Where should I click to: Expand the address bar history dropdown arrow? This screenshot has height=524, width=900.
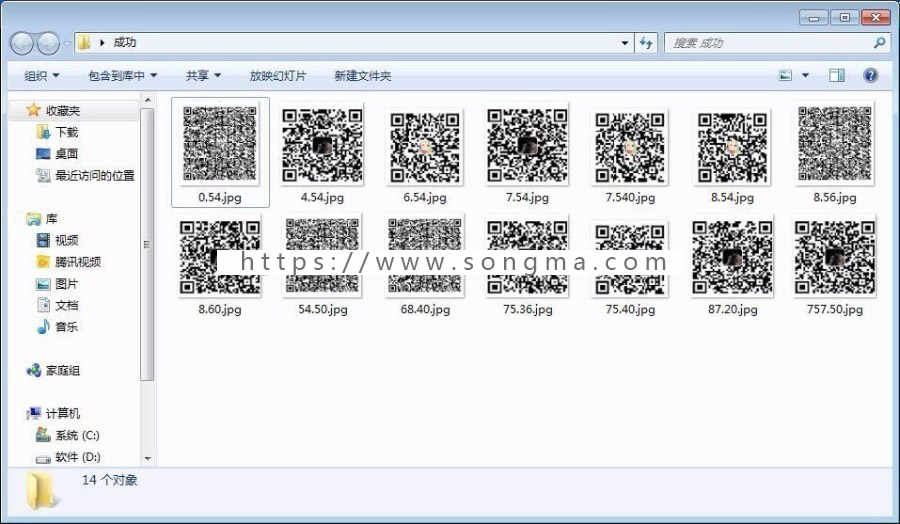tap(625, 43)
